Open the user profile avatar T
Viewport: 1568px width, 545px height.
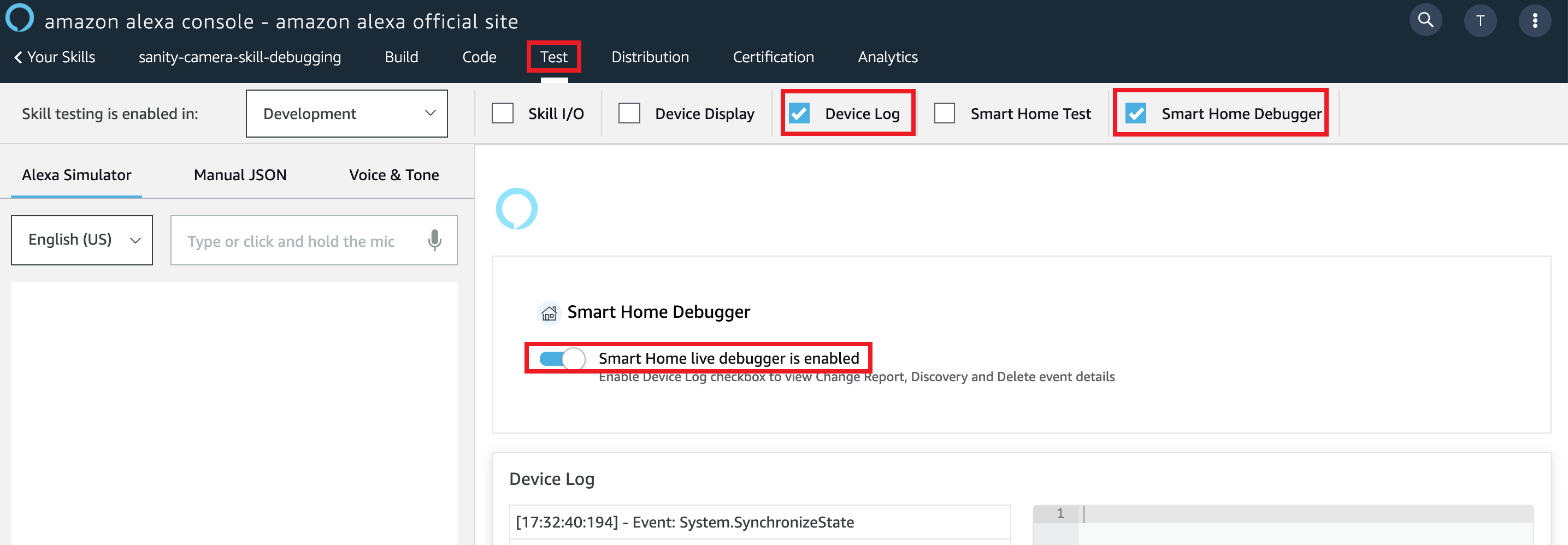click(1479, 21)
